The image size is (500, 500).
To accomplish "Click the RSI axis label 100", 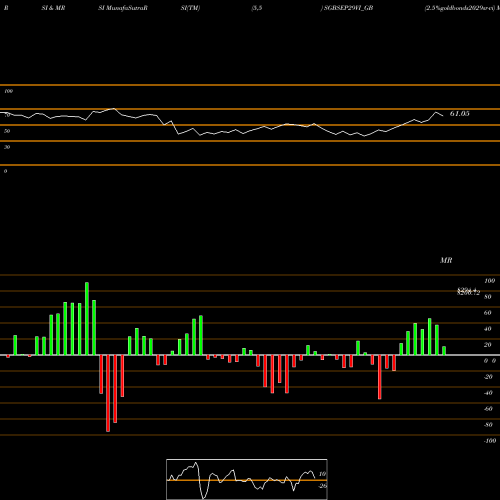I will pyautogui.click(x=9, y=91).
